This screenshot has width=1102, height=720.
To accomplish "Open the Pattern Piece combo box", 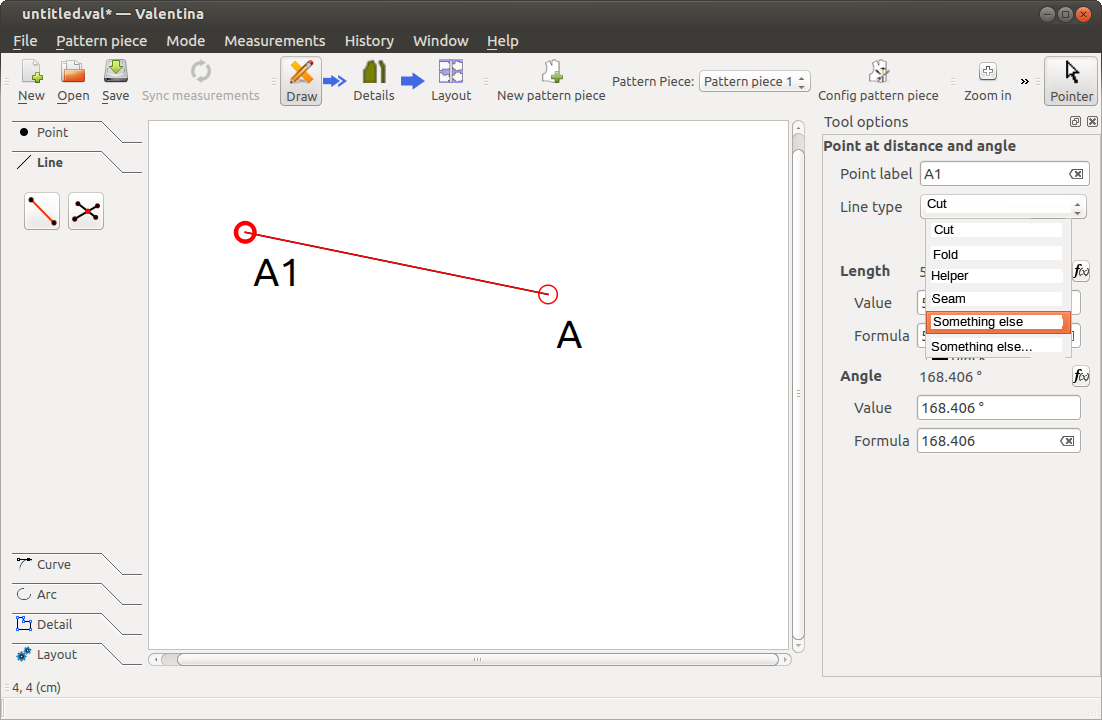I will coord(754,81).
